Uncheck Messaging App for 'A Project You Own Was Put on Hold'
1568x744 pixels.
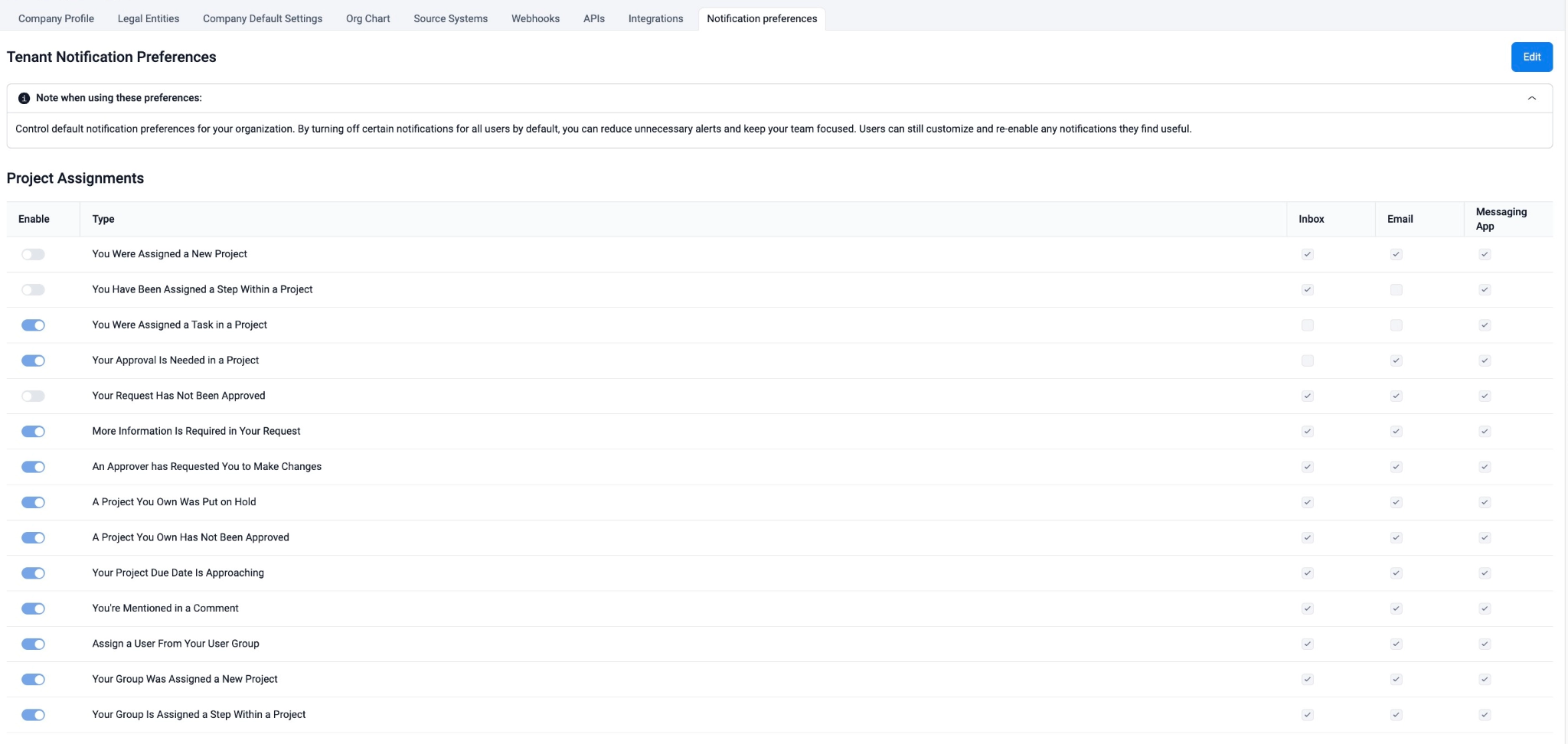point(1485,502)
